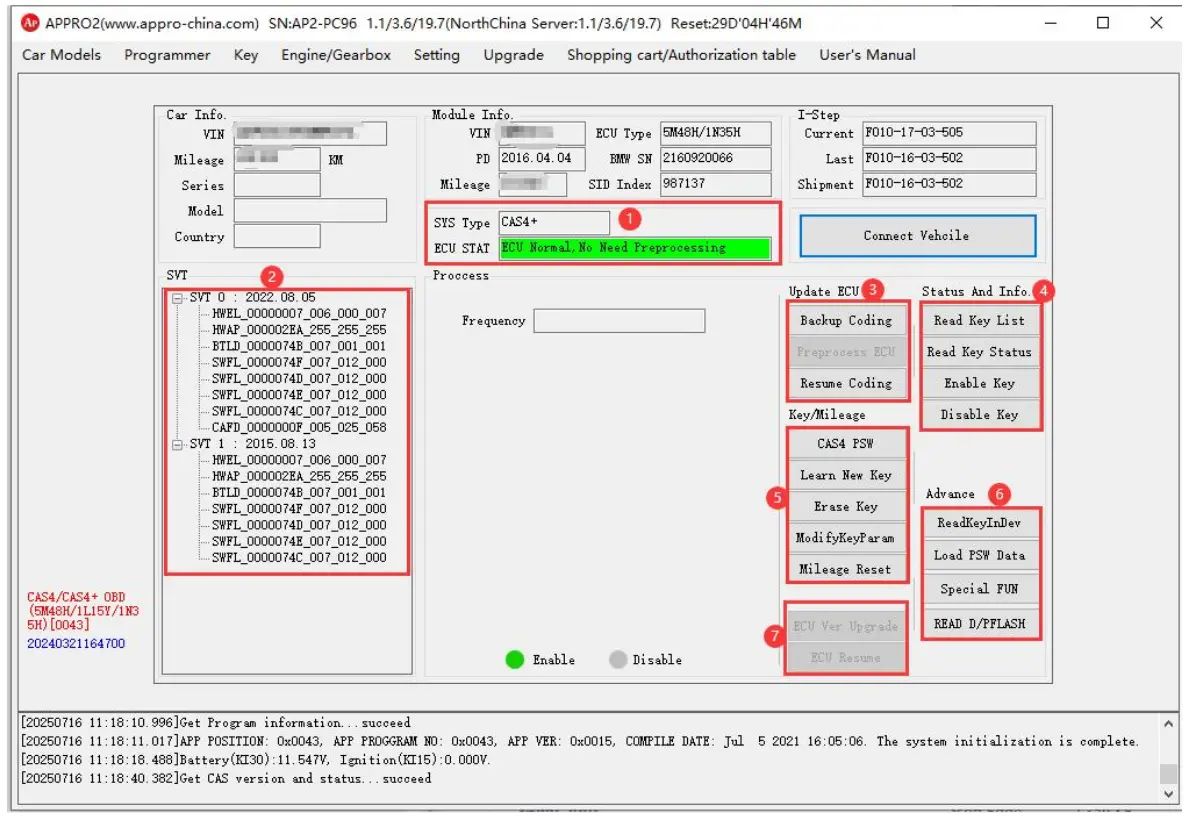Click the Backup Coding button
The height and width of the screenshot is (820, 1186).
(x=846, y=320)
